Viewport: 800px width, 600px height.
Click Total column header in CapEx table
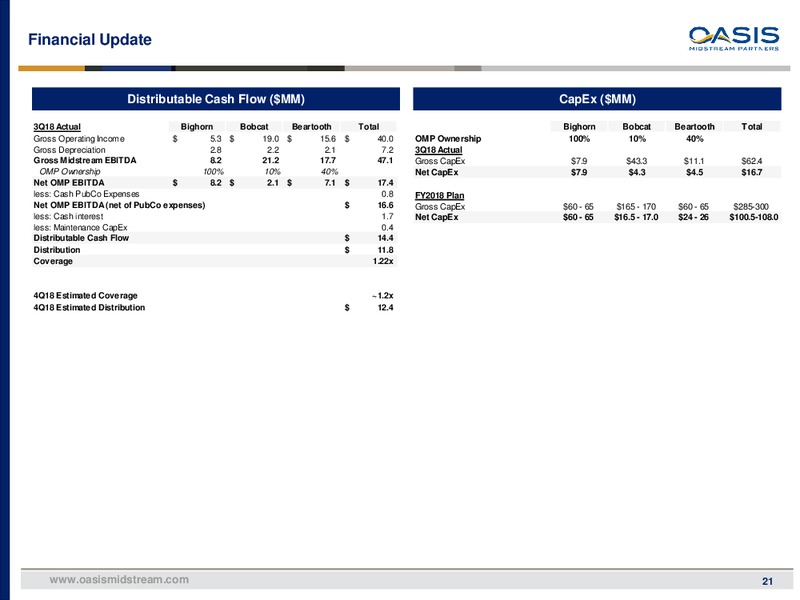click(x=752, y=127)
